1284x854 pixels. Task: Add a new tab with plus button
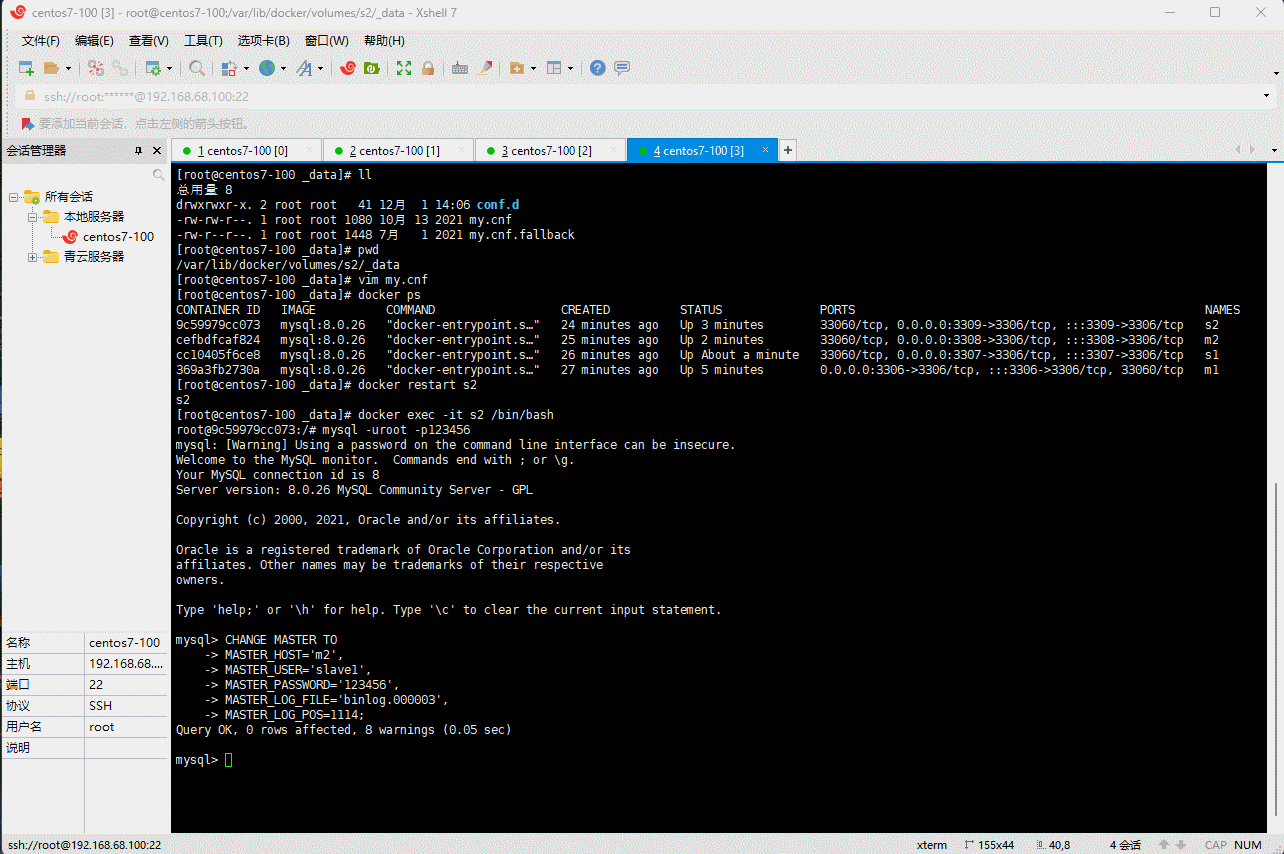click(788, 150)
